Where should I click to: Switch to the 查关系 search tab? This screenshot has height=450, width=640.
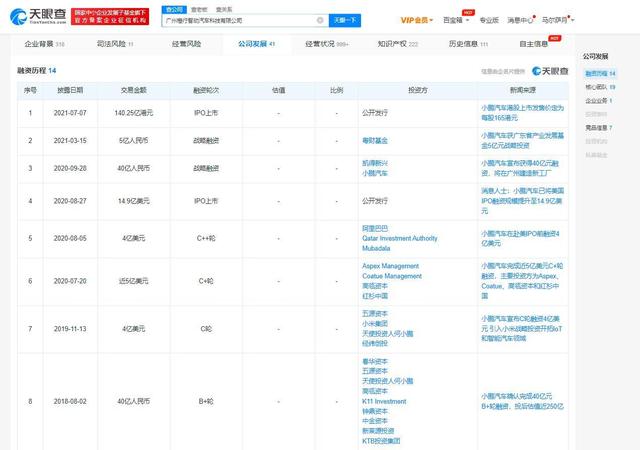225,6
